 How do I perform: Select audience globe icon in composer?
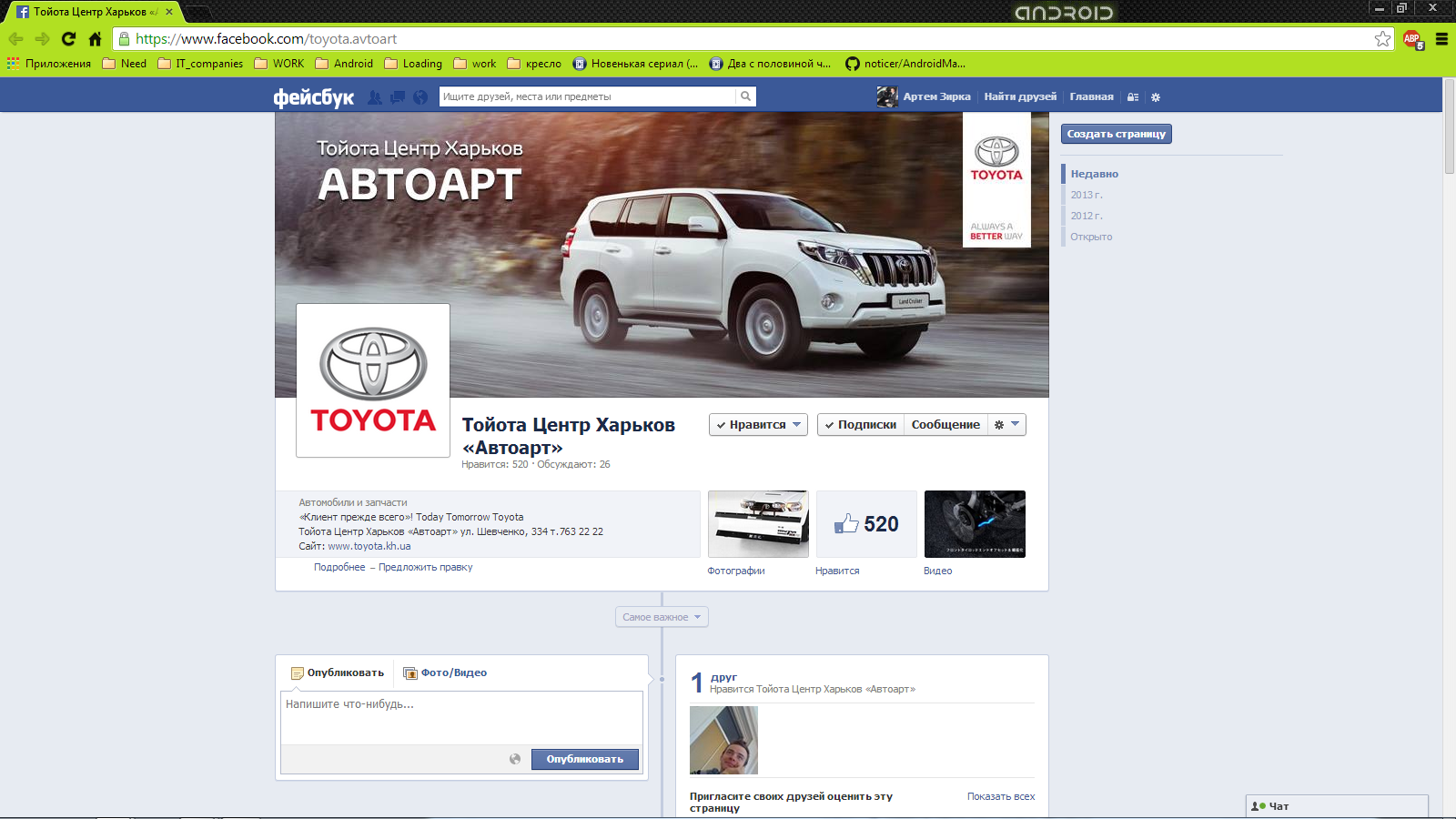click(x=515, y=759)
